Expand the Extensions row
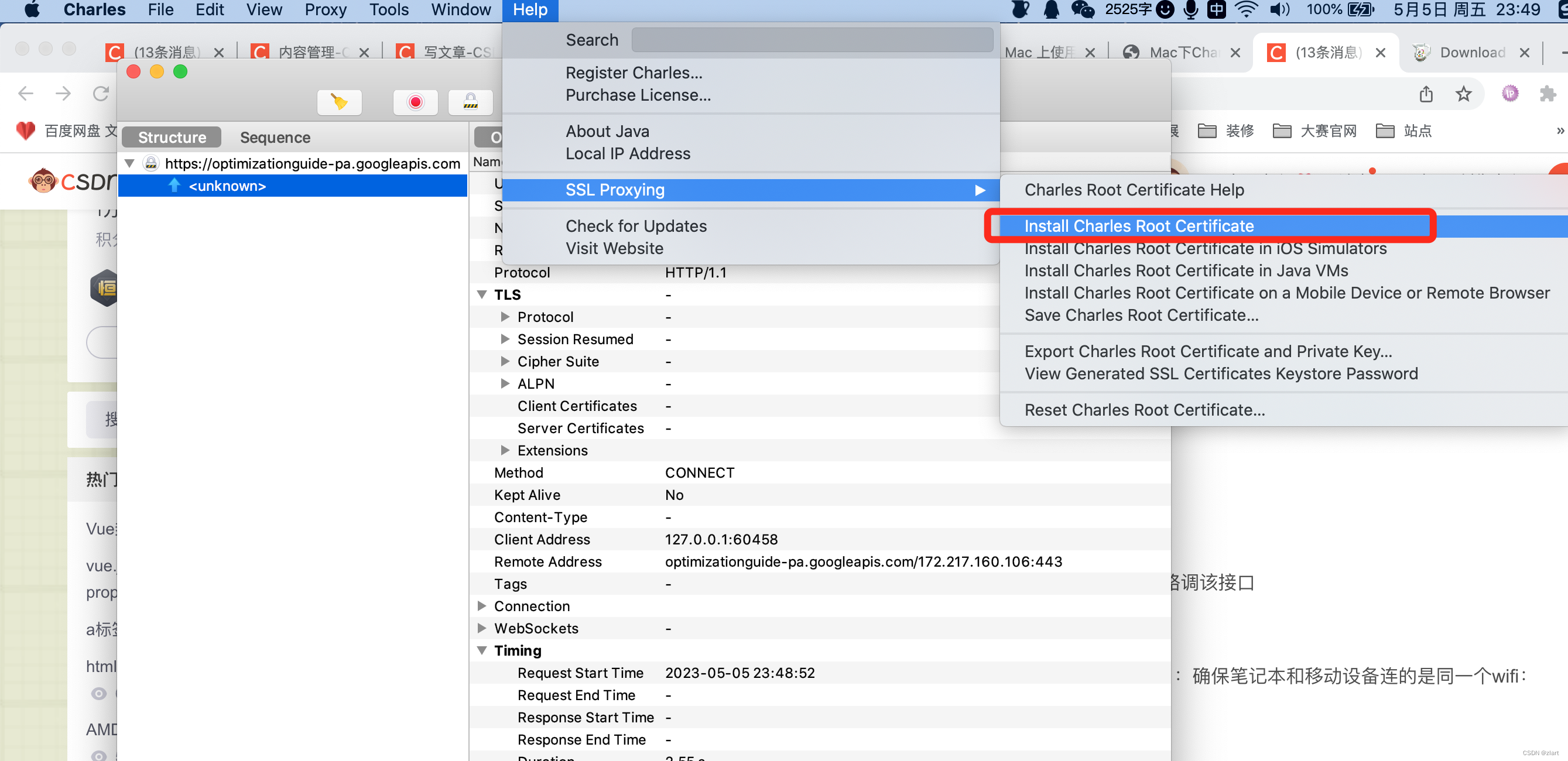 click(505, 450)
